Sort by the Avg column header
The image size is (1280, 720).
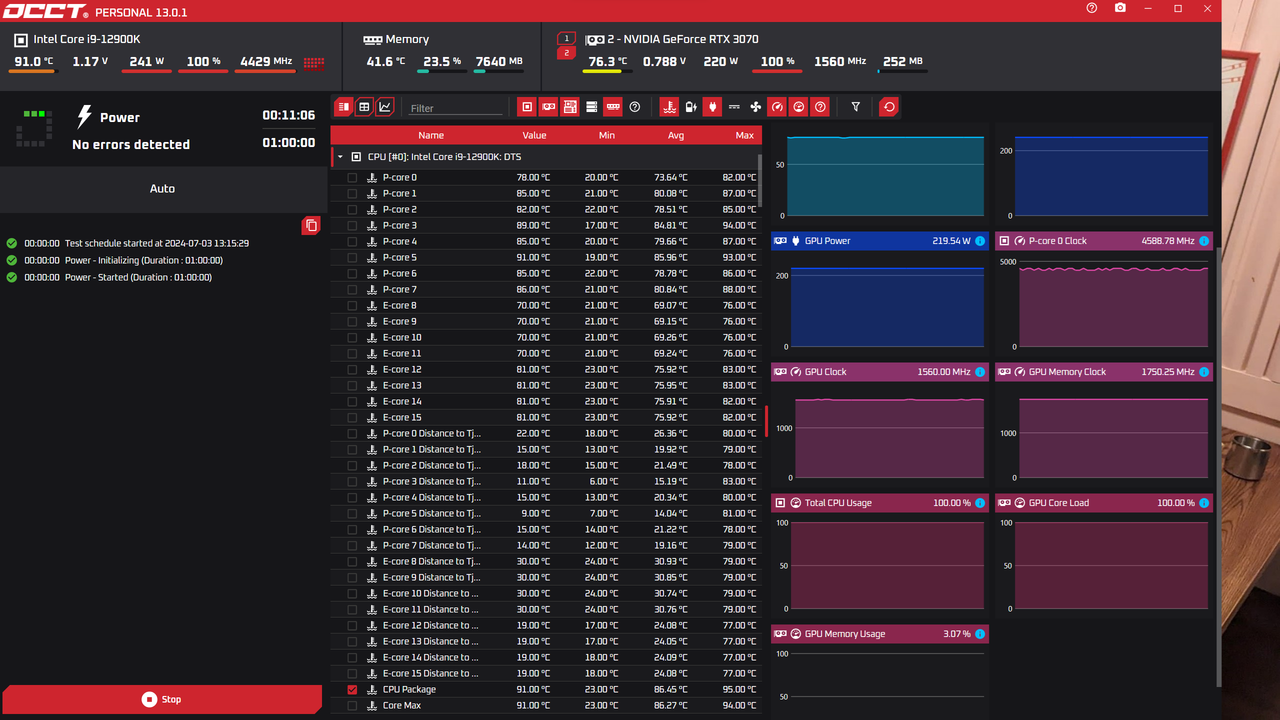676,135
